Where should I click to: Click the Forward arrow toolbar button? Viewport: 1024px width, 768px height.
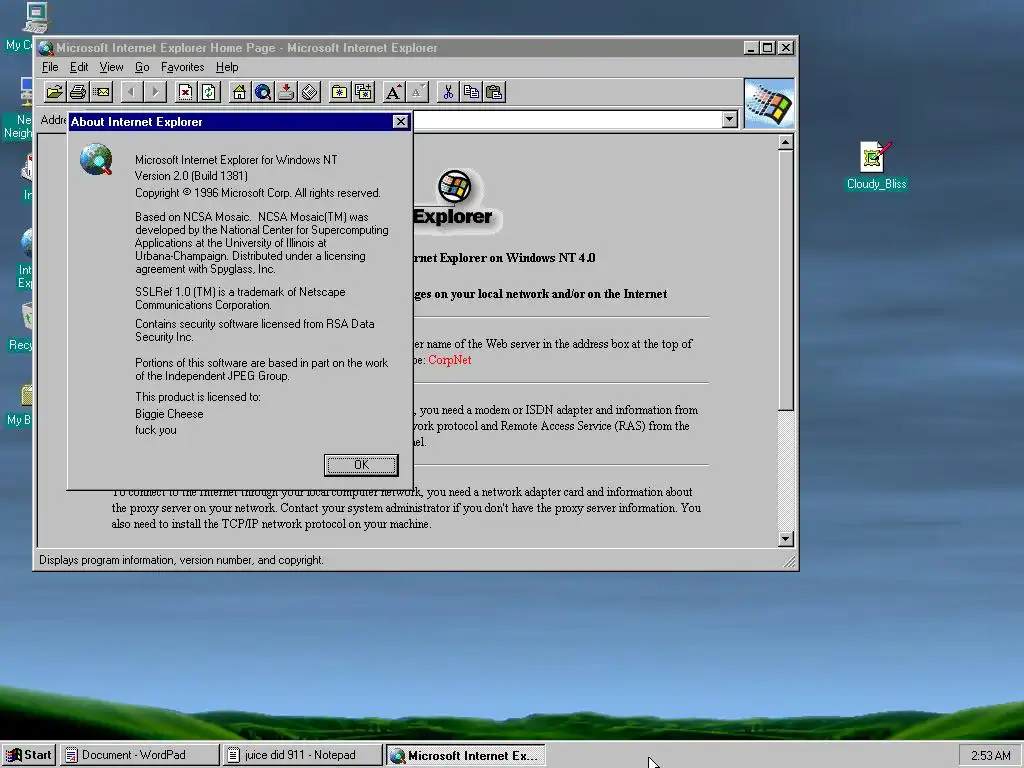[155, 92]
